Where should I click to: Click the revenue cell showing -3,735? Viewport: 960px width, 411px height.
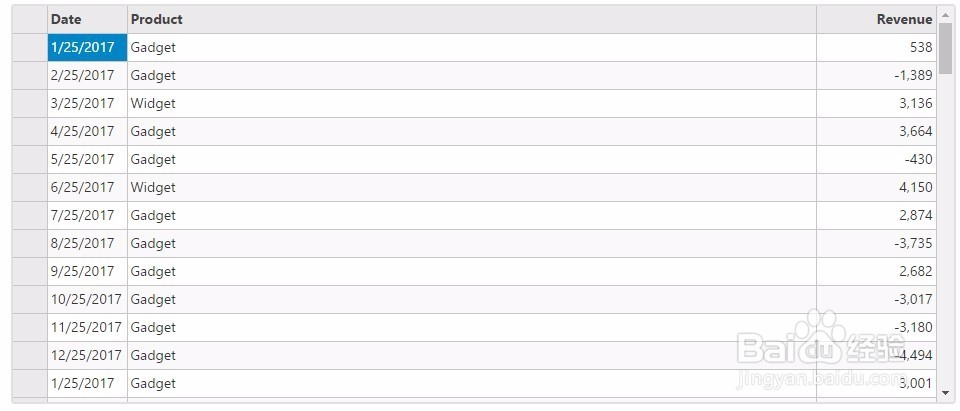point(876,243)
